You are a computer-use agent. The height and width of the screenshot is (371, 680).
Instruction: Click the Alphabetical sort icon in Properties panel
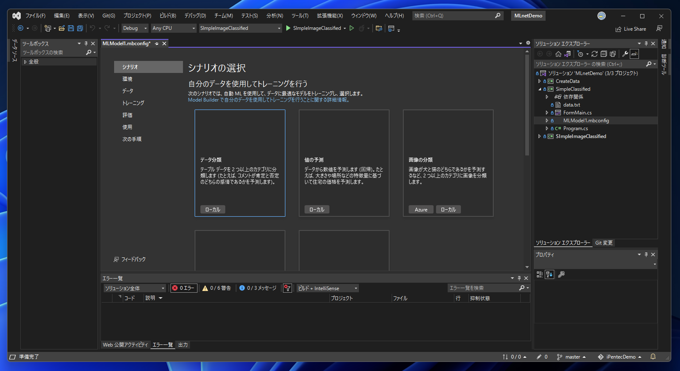click(549, 274)
